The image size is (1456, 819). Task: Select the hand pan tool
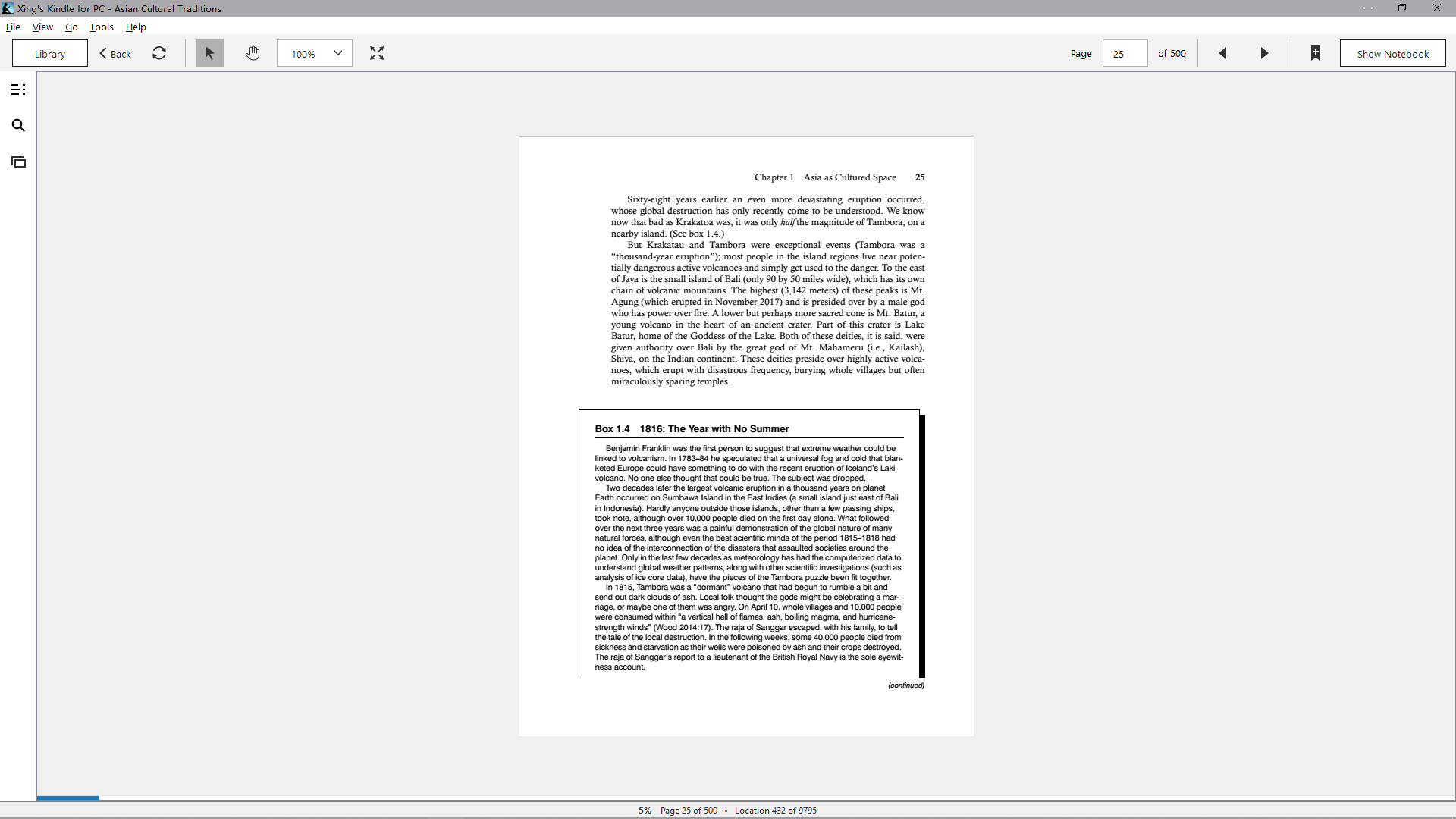(x=253, y=53)
